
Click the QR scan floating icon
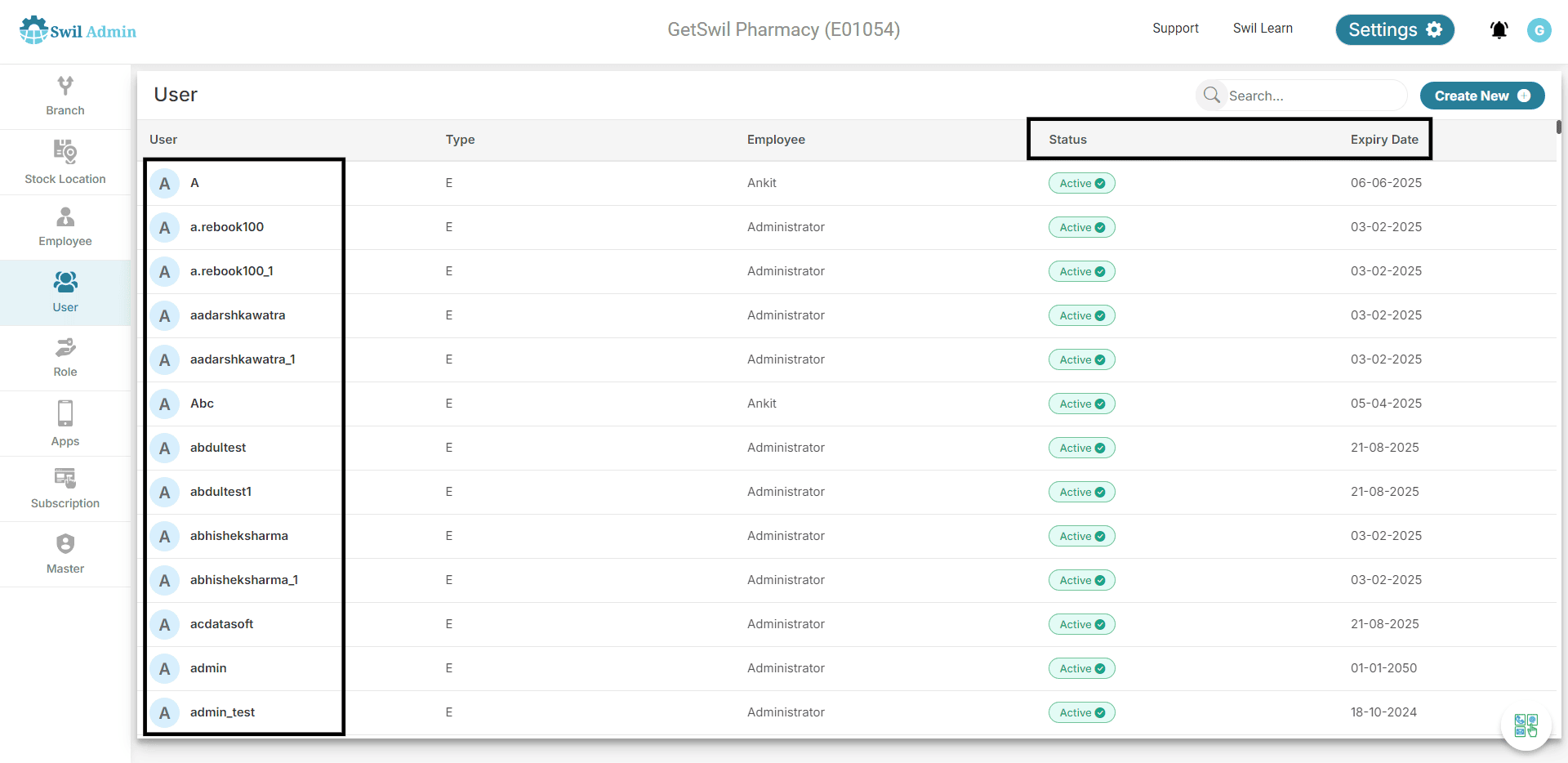click(1526, 725)
